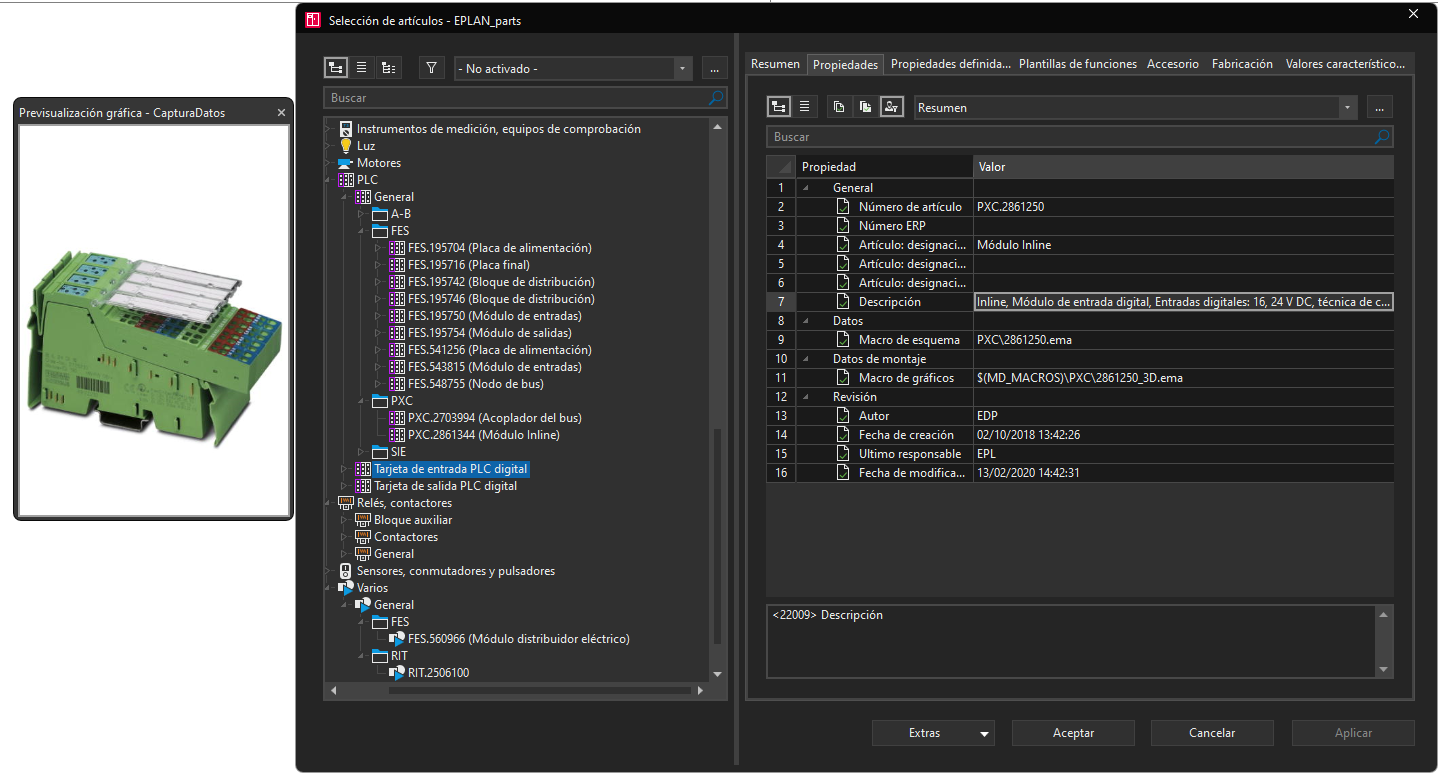Select the Contactores tree item
The height and width of the screenshot is (773, 1438).
pos(406,537)
